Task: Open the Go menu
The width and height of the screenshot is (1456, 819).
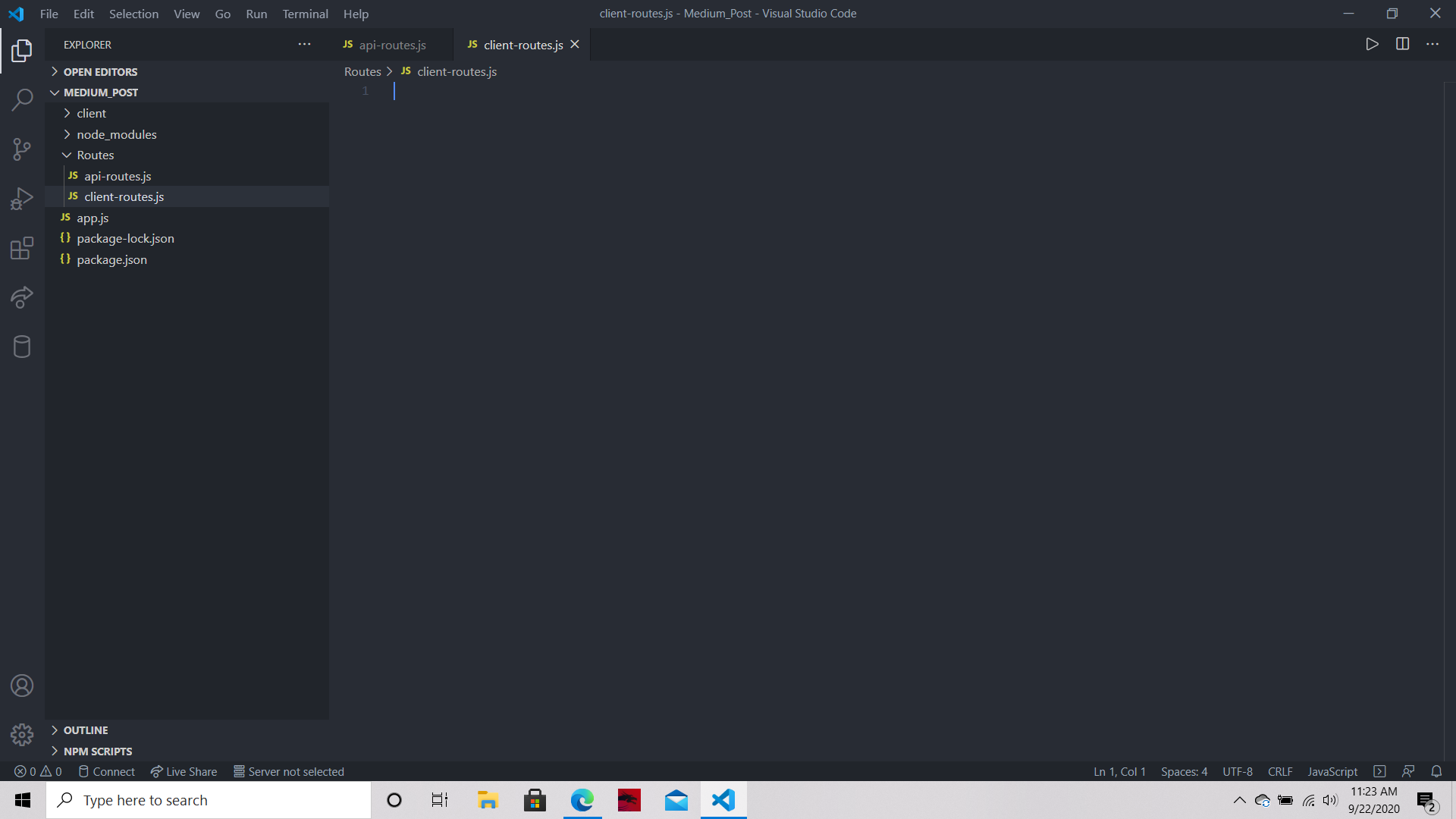Action: click(x=223, y=14)
